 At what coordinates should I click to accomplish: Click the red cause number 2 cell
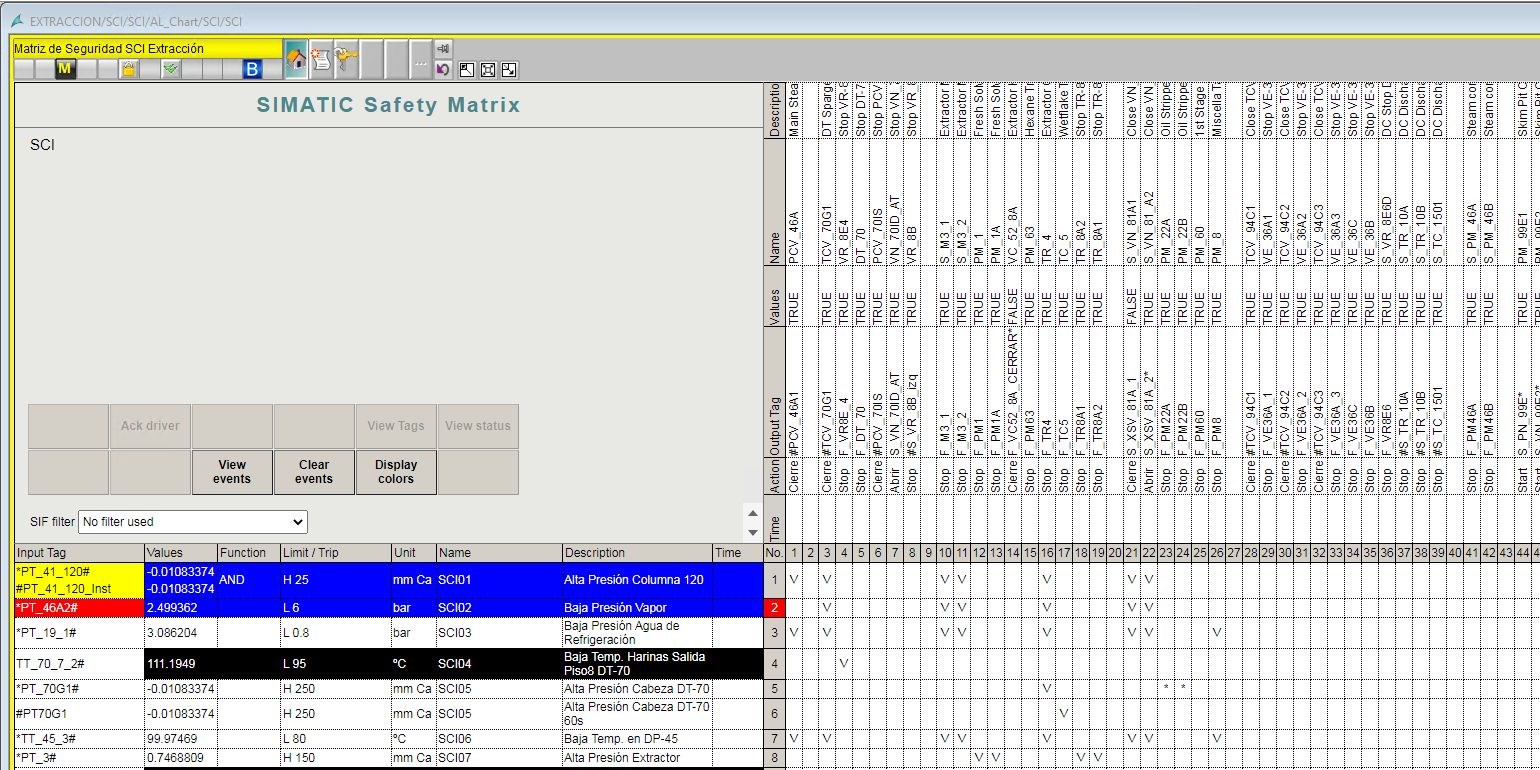773,608
